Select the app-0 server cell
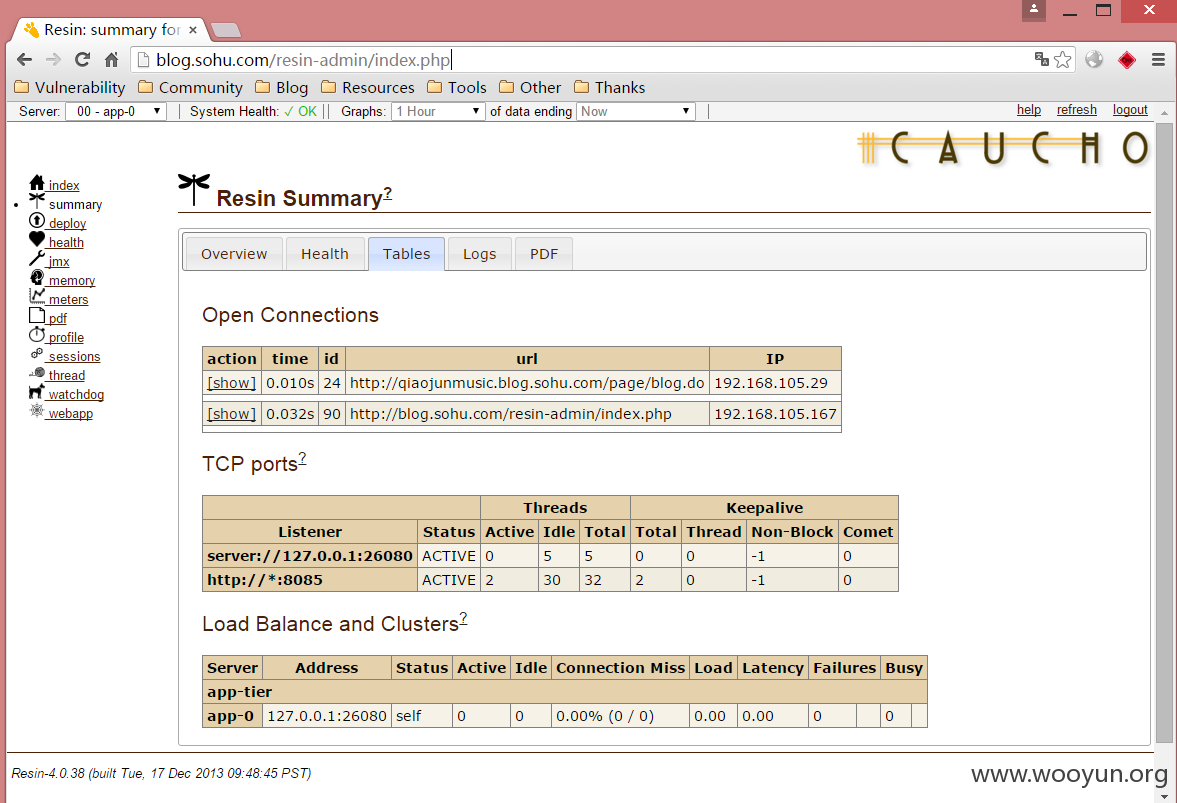This screenshot has width=1177, height=803. click(232, 716)
